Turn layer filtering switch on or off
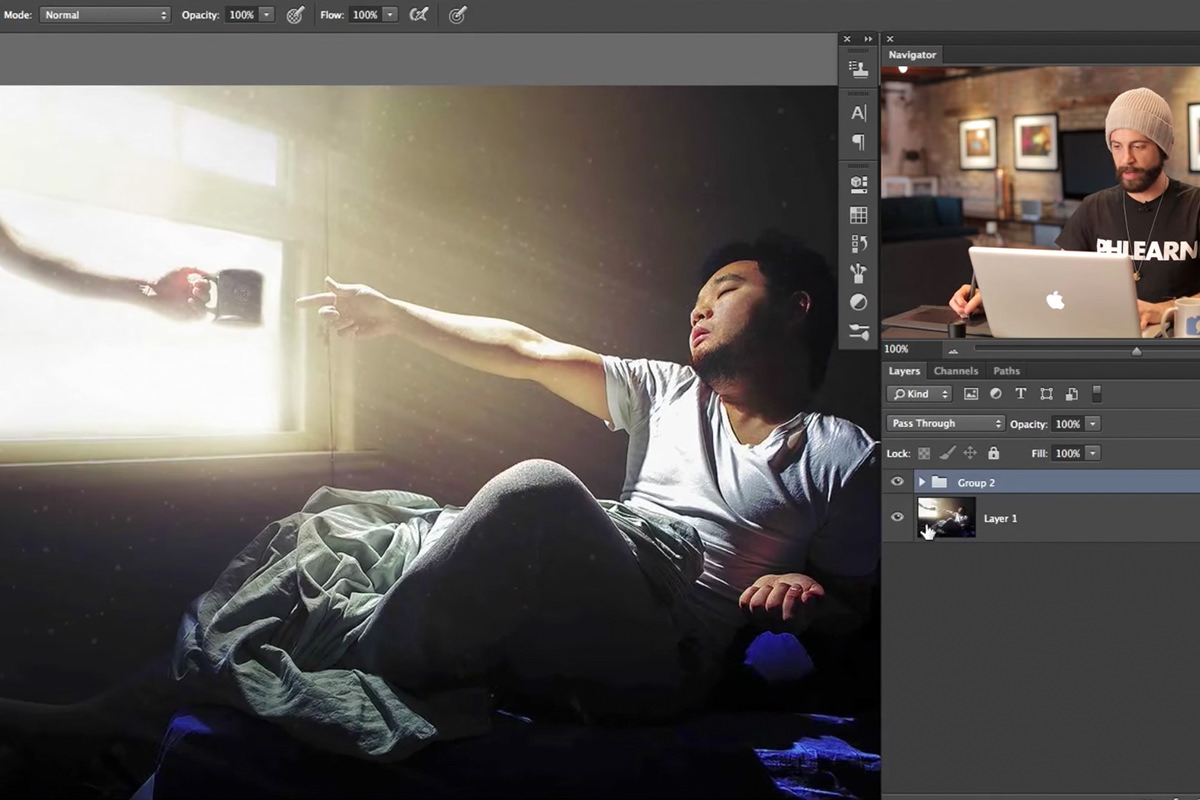The width and height of the screenshot is (1200, 800). (x=1096, y=394)
